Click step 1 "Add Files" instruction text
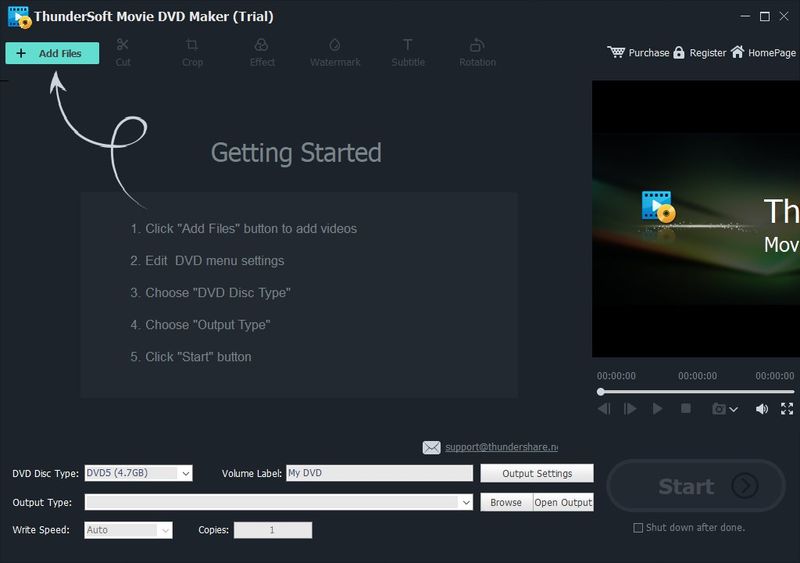 pos(243,229)
